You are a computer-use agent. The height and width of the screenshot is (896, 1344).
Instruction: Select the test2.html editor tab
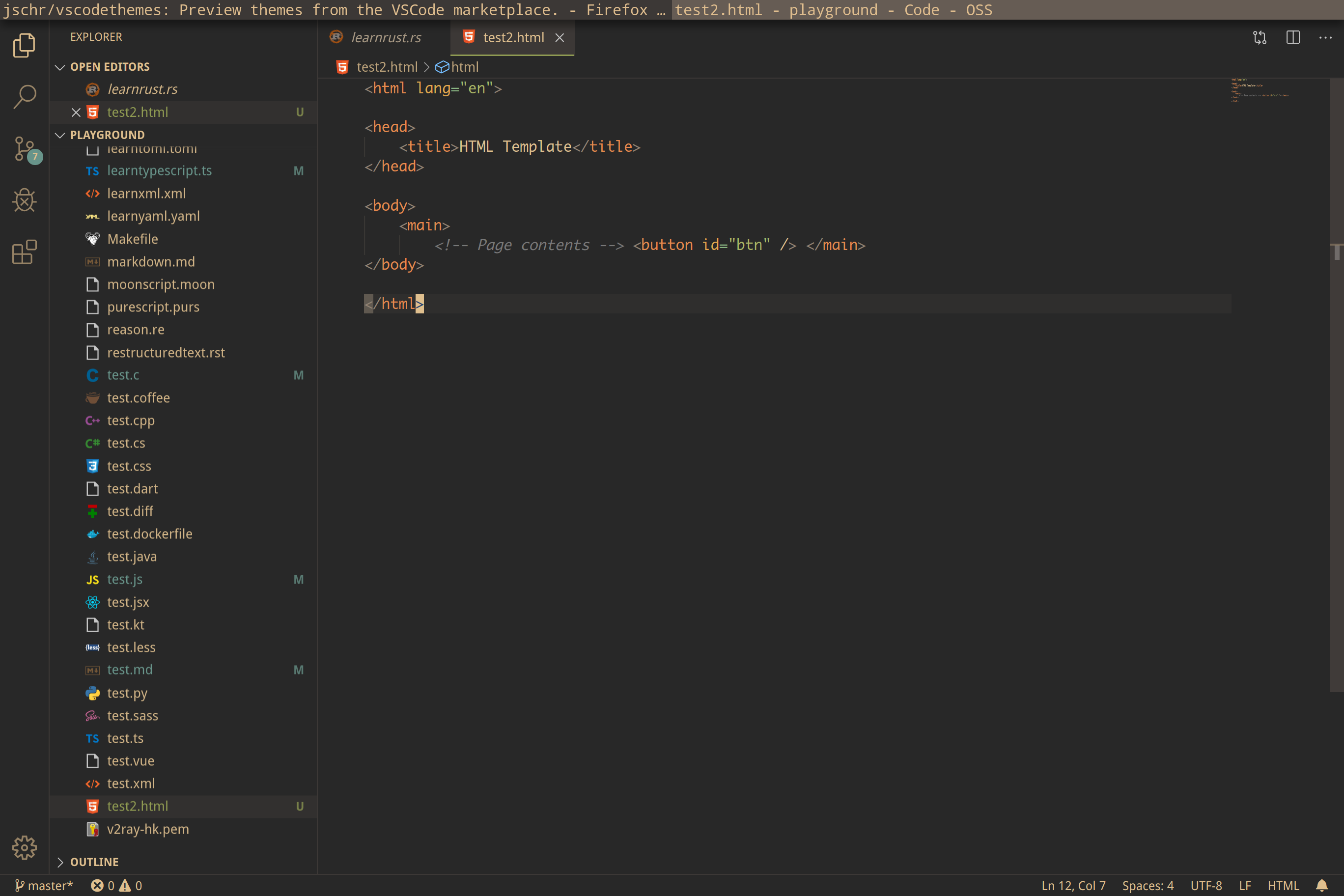512,37
